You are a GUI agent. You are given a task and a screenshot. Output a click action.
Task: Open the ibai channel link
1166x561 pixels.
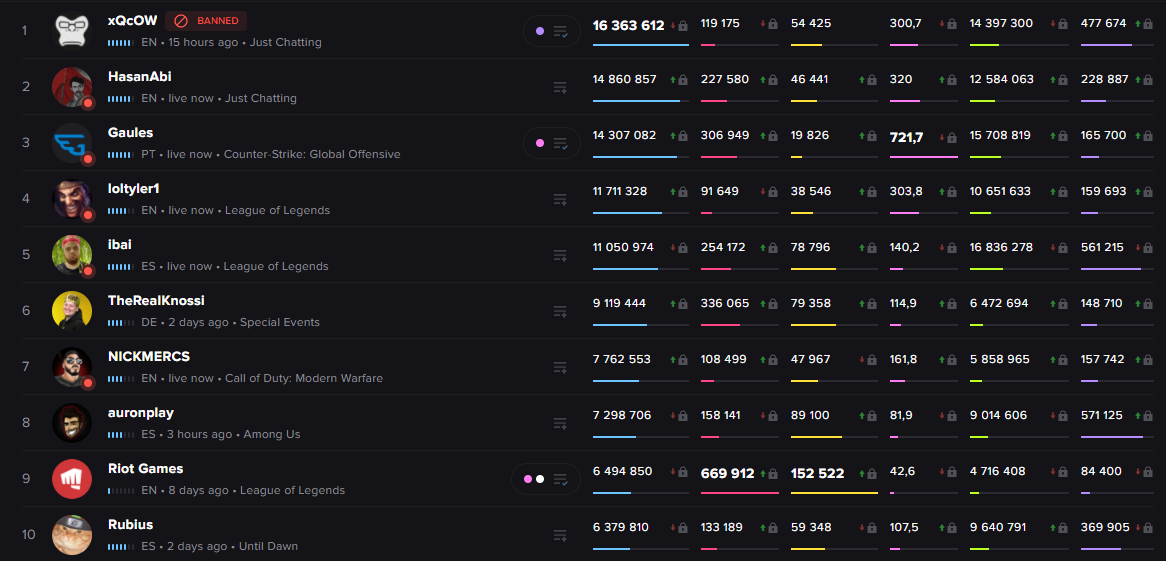(120, 245)
